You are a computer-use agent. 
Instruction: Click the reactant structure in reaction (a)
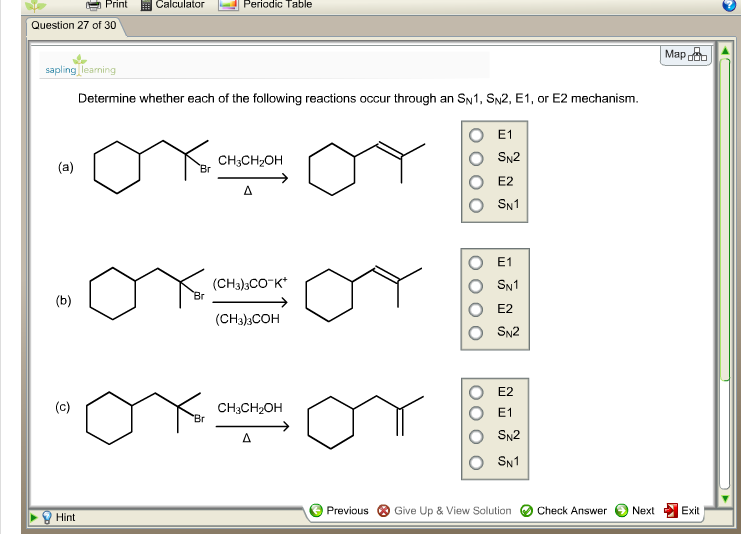tap(152, 167)
